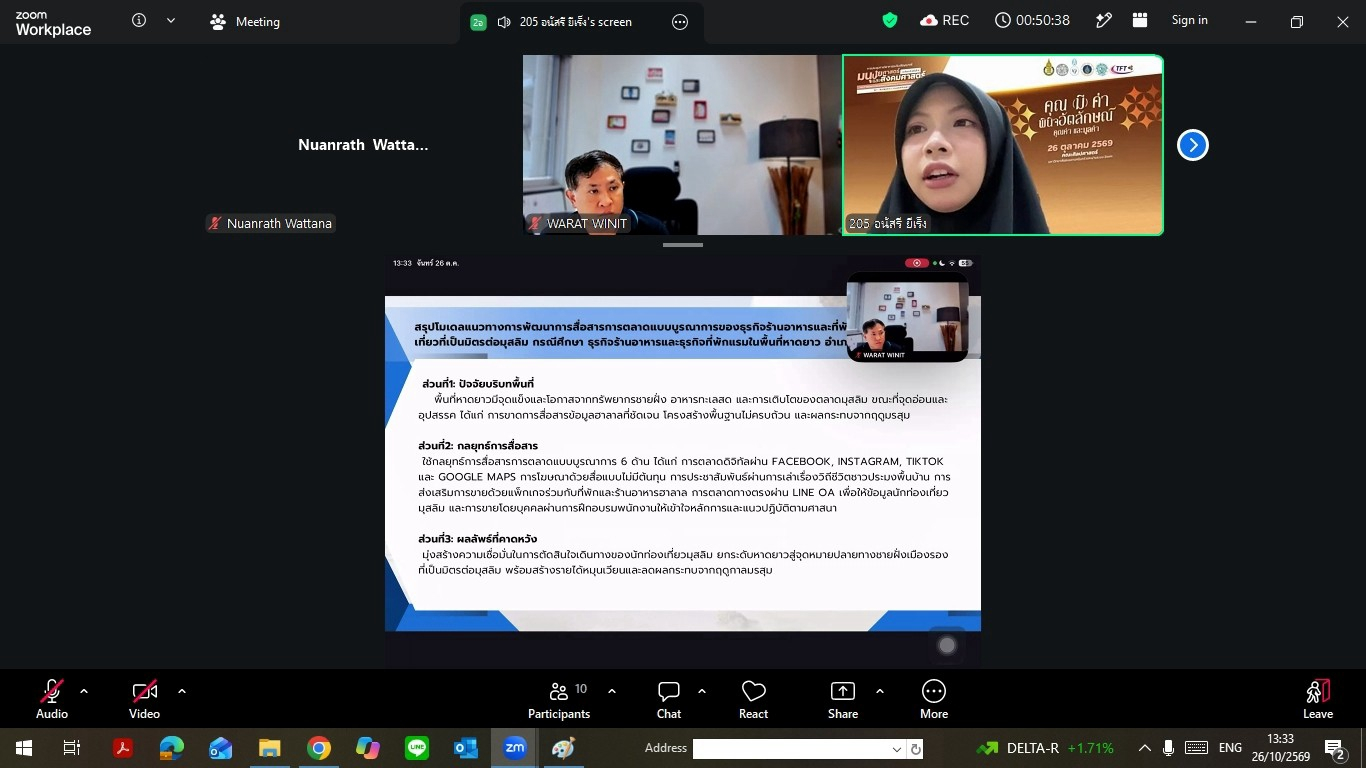Open the Chat panel
The height and width of the screenshot is (768, 1366).
click(x=669, y=699)
